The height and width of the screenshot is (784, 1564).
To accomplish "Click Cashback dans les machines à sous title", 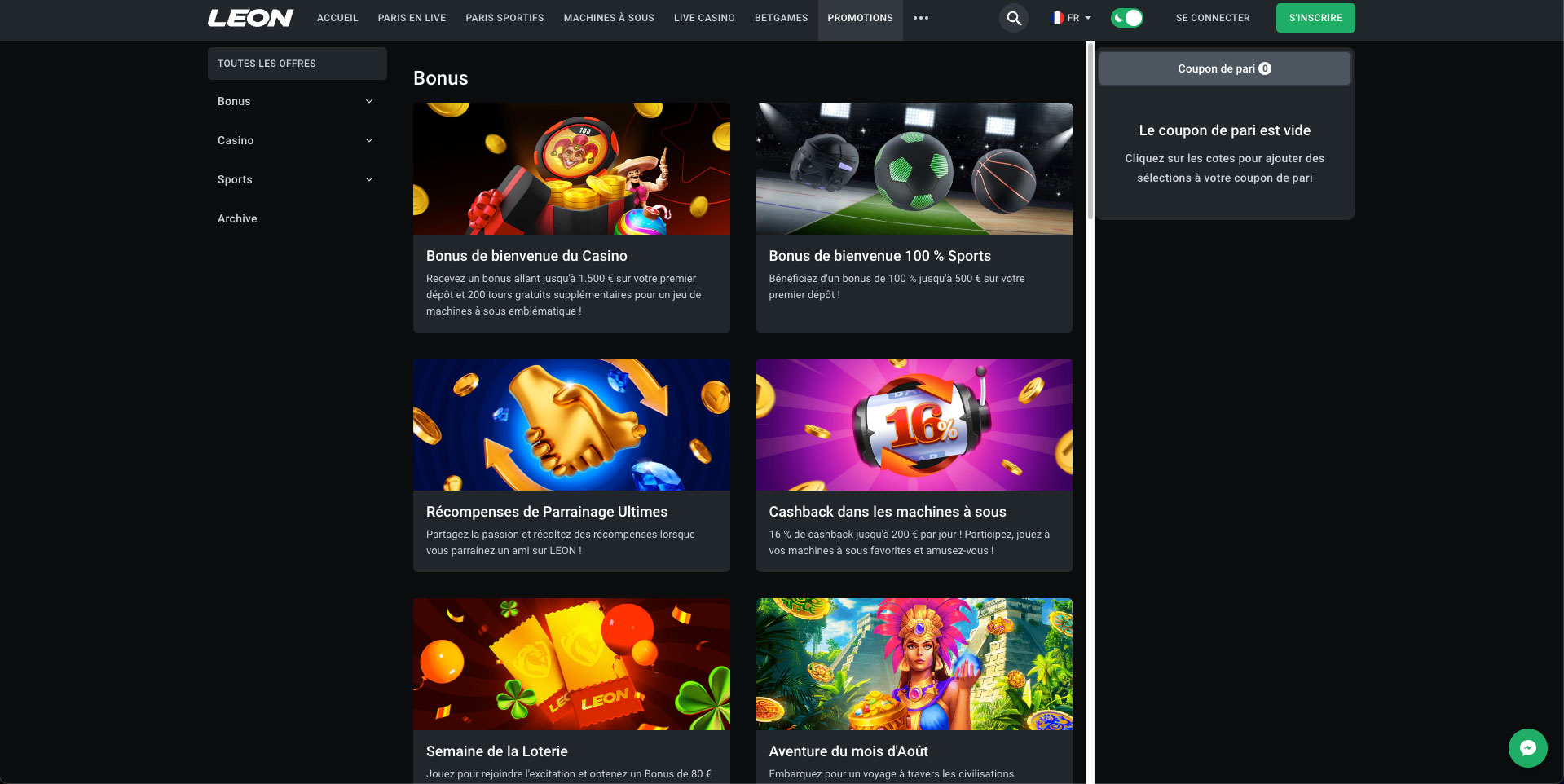I will coord(887,512).
